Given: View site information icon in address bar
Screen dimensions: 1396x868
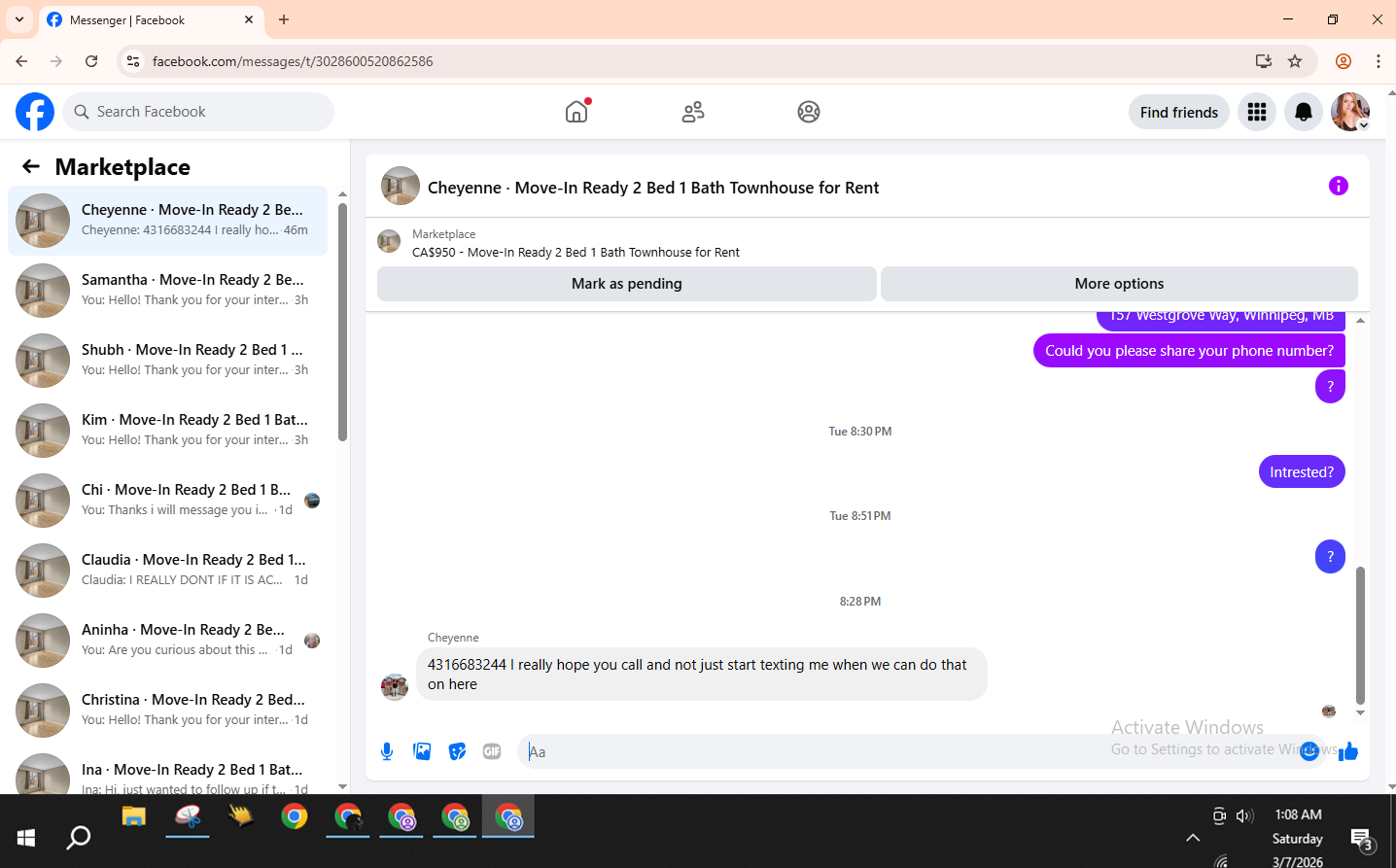Looking at the screenshot, I should click(133, 61).
